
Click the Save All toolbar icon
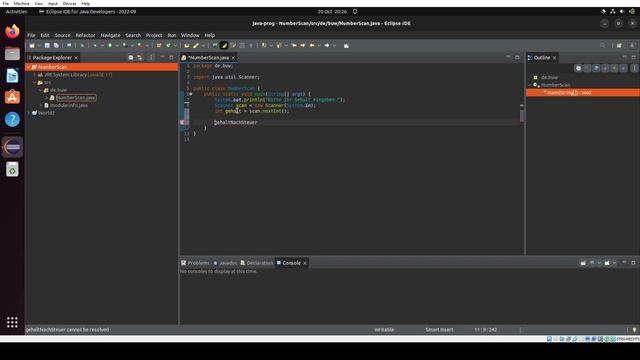click(56, 46)
